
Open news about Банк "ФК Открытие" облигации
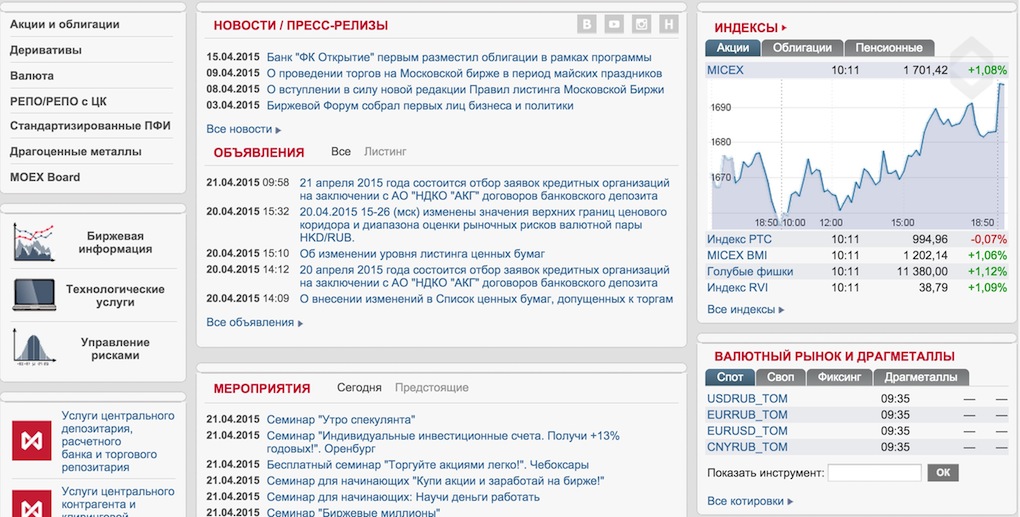459,57
